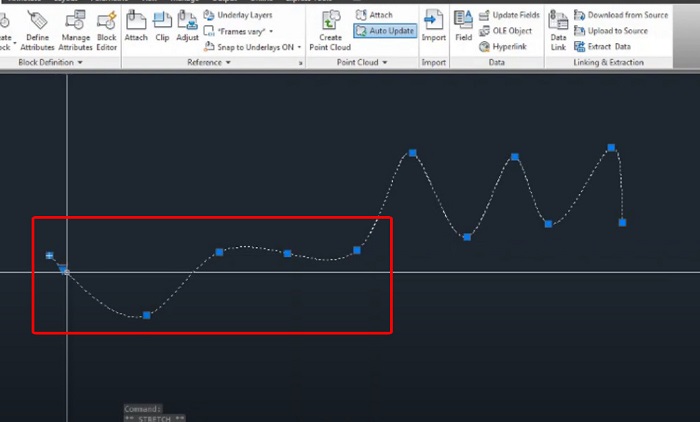Click the spline's topmost grip near Hyperlink

(x=412, y=153)
